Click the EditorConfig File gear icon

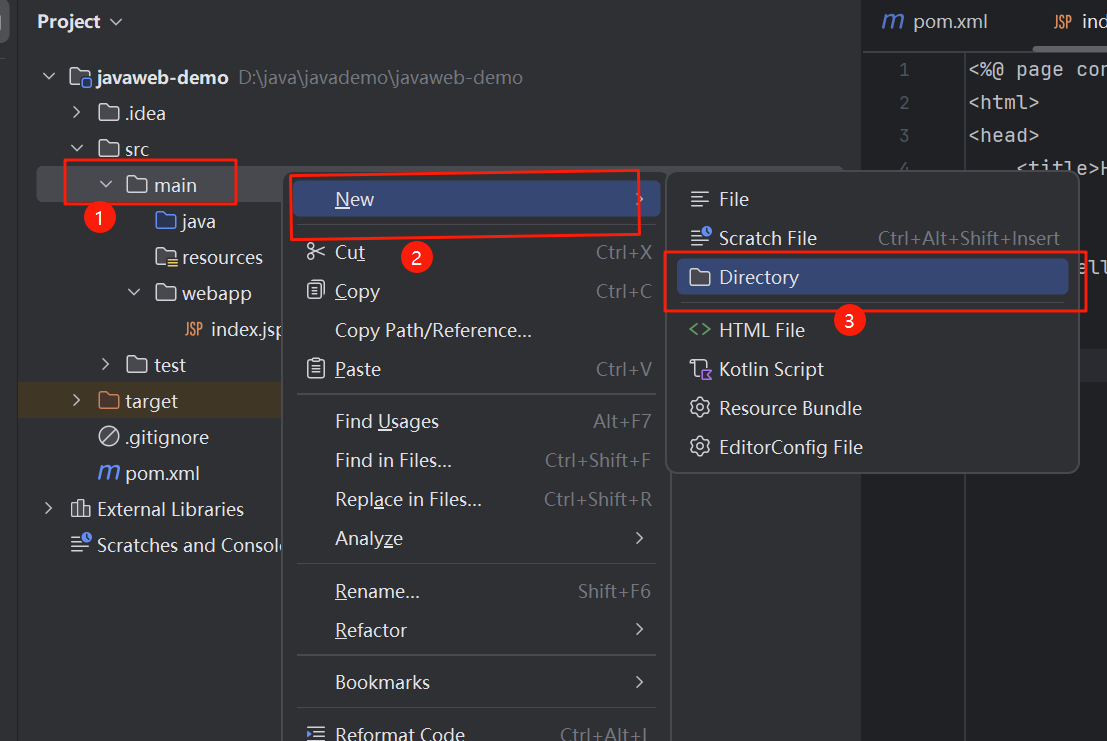[x=700, y=446]
